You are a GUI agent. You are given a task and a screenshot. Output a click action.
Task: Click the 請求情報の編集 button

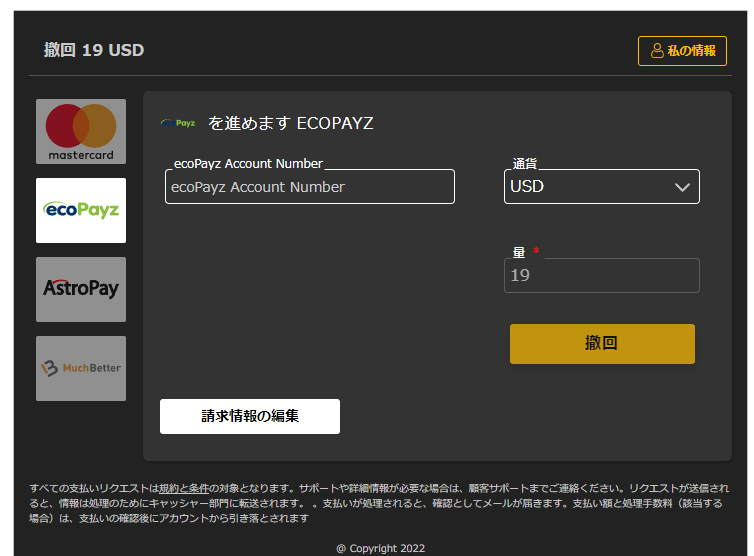pos(250,416)
